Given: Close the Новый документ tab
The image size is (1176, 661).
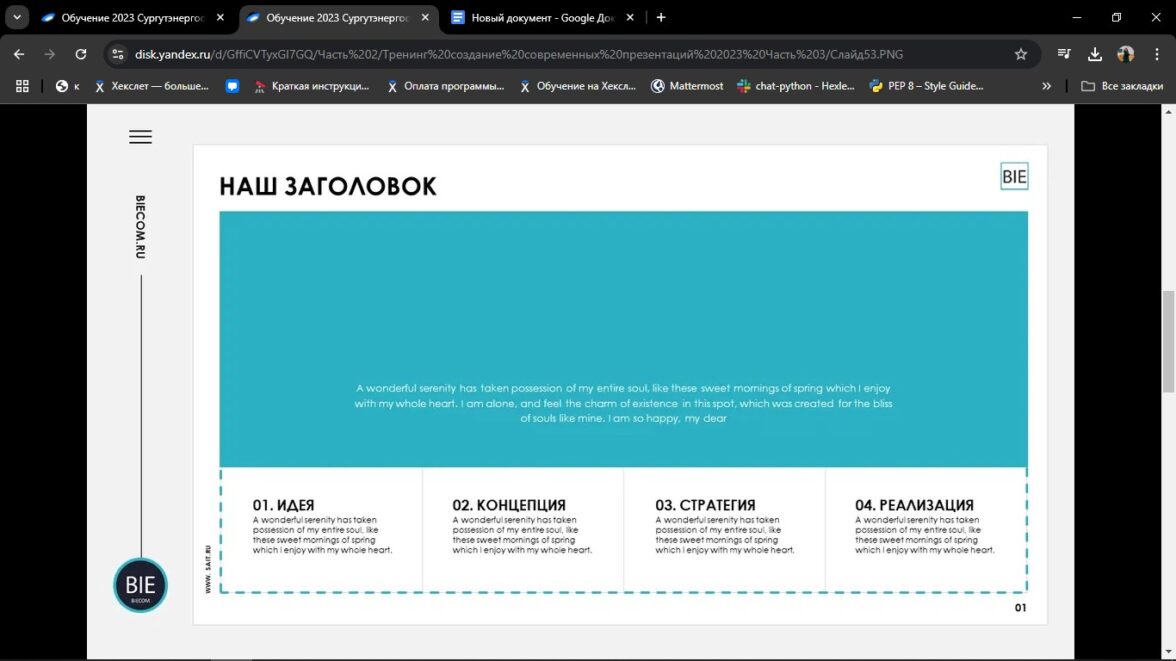Looking at the screenshot, I should pos(630,17).
